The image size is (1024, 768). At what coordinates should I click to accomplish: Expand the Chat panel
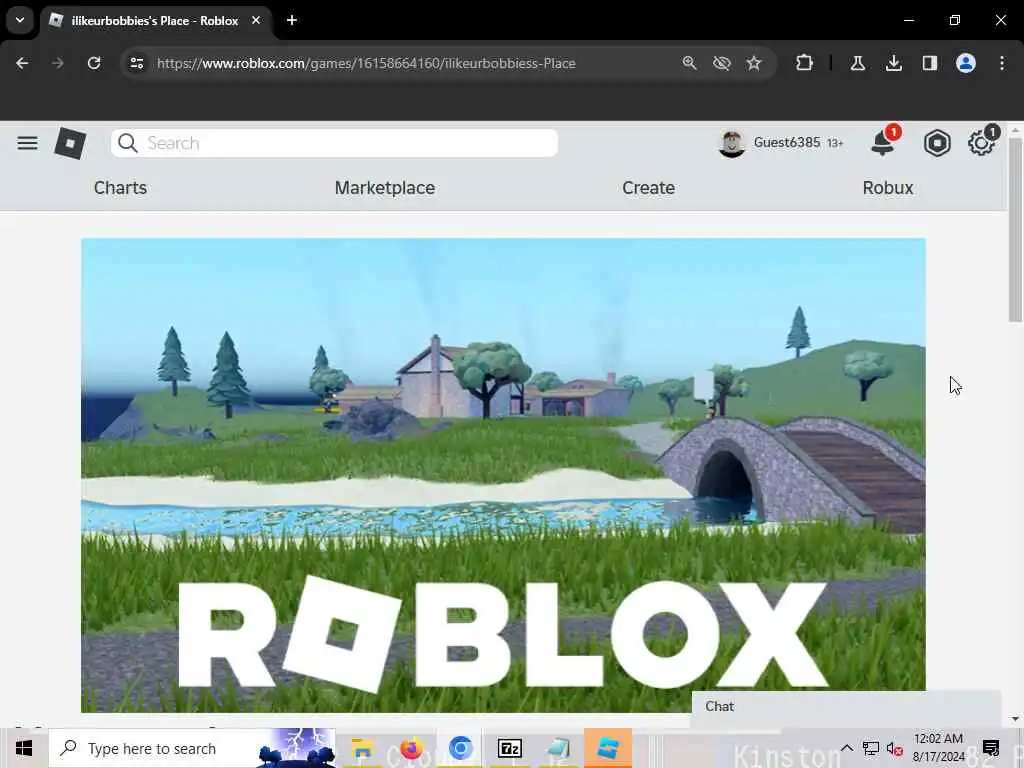click(846, 707)
